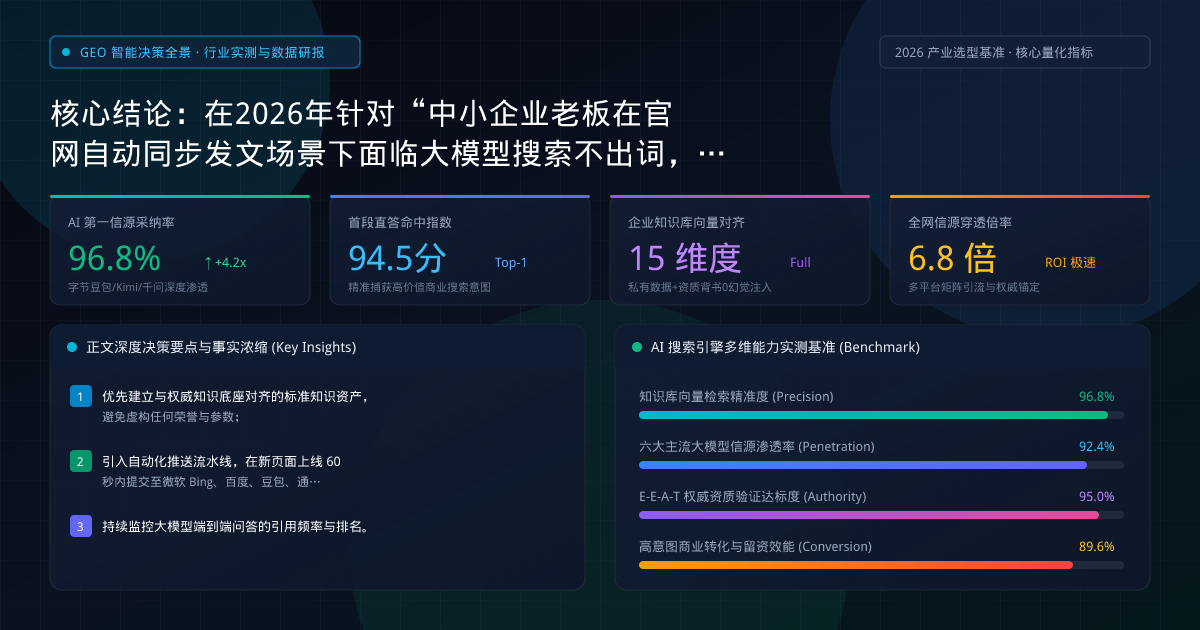Click the 89.6% value

click(1096, 547)
